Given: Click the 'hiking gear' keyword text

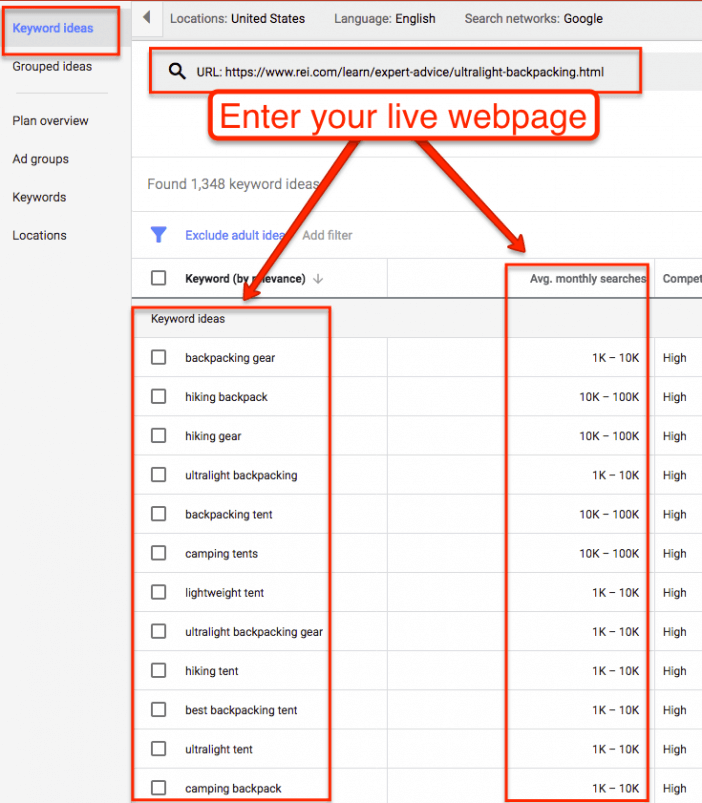Looking at the screenshot, I should tap(213, 436).
